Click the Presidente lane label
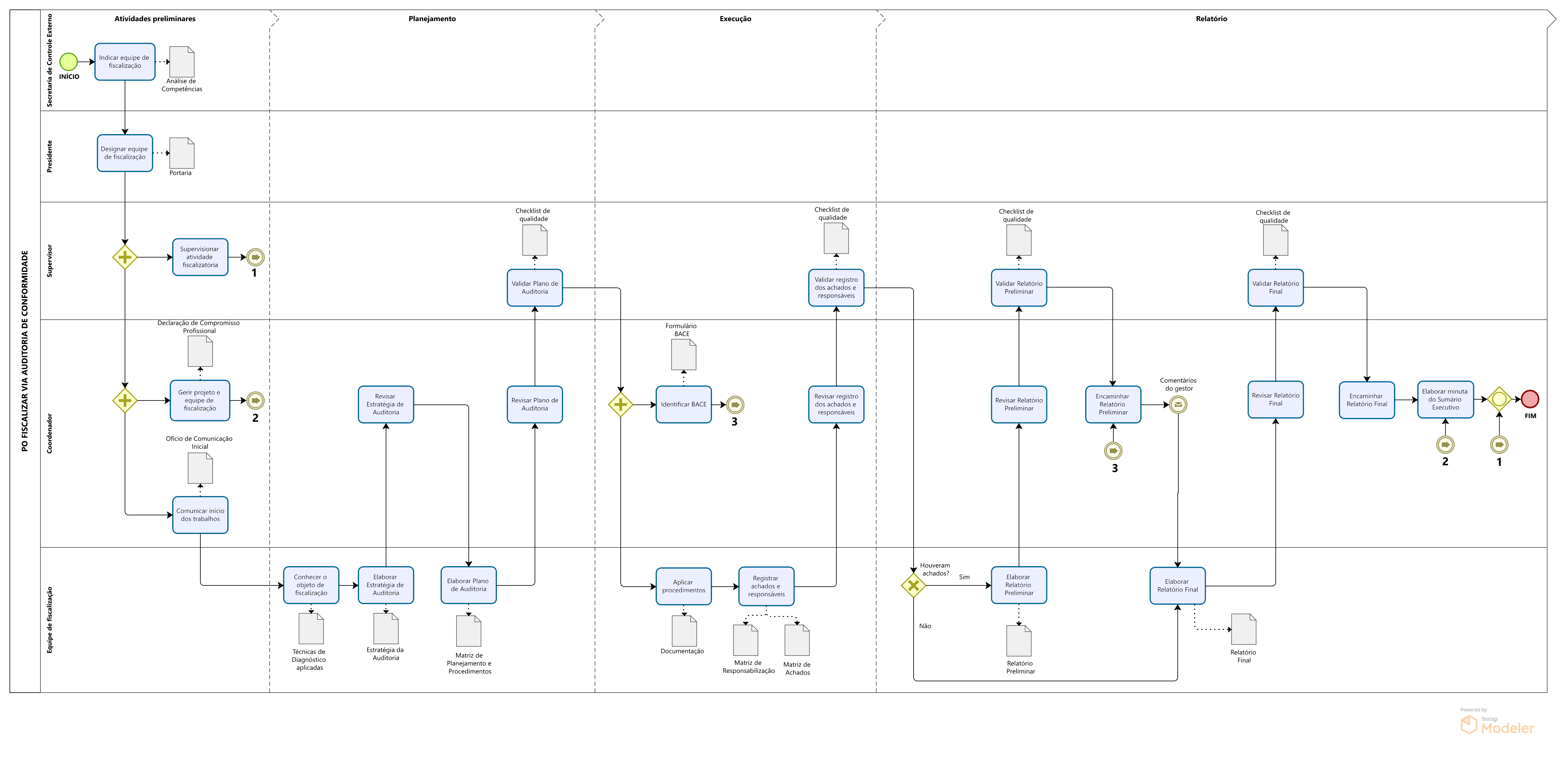 point(50,156)
